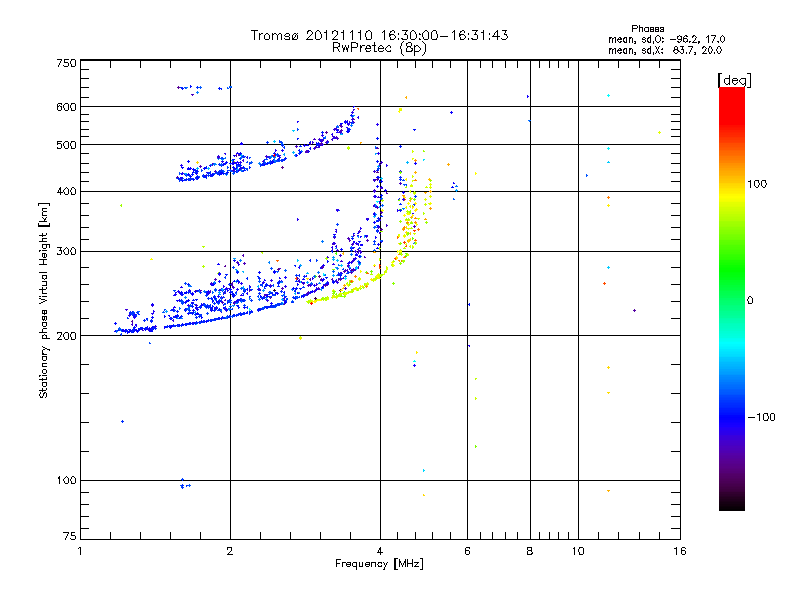Click the green zero region of the color bar

tap(732, 299)
